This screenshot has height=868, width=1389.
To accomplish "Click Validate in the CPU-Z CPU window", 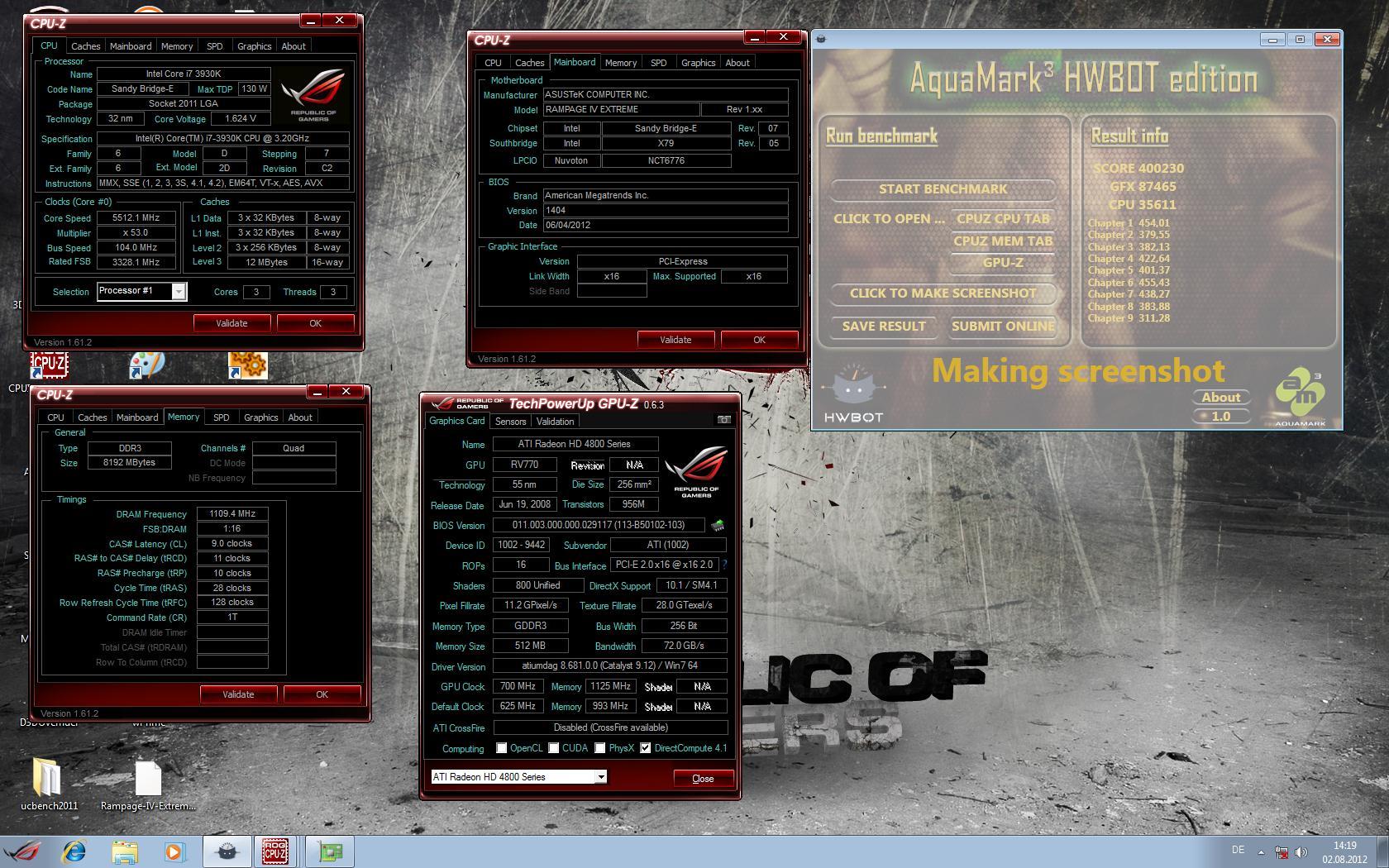I will (231, 323).
